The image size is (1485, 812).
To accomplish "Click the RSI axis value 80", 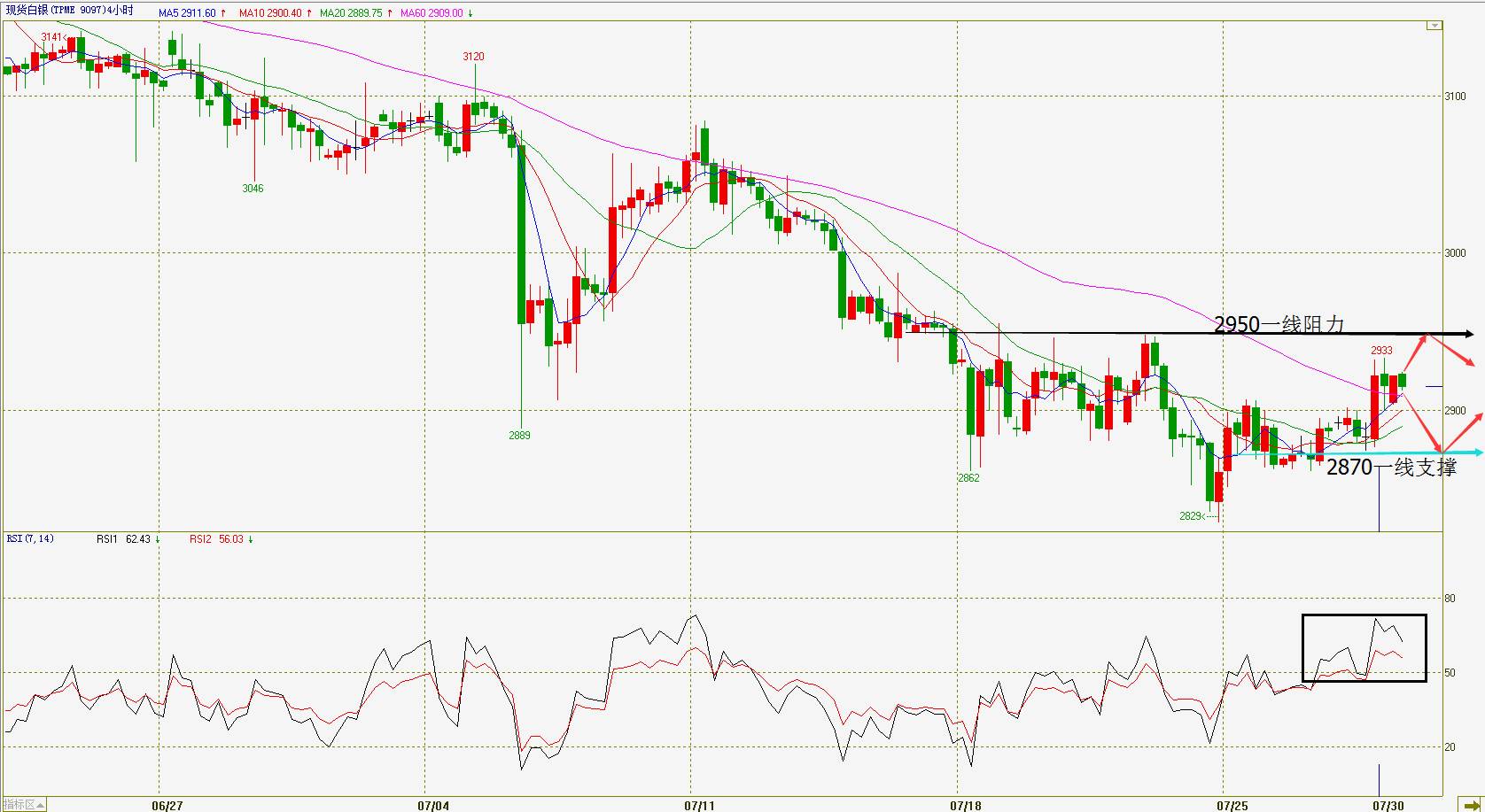I will pos(1450,599).
